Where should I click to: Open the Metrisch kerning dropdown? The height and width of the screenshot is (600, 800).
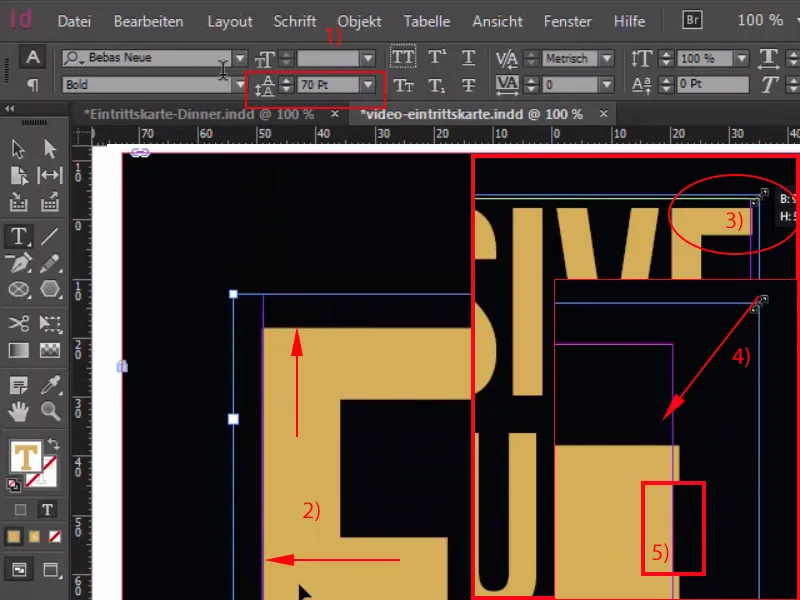[x=607, y=58]
